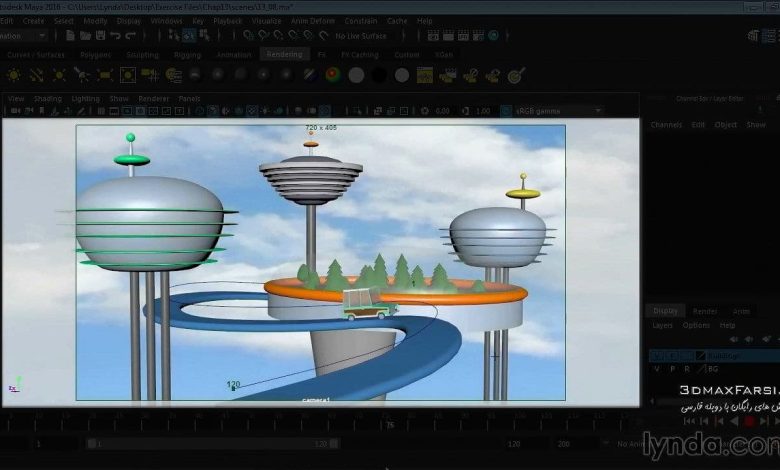
Task: Start IPR render from status line
Action: tap(463, 35)
